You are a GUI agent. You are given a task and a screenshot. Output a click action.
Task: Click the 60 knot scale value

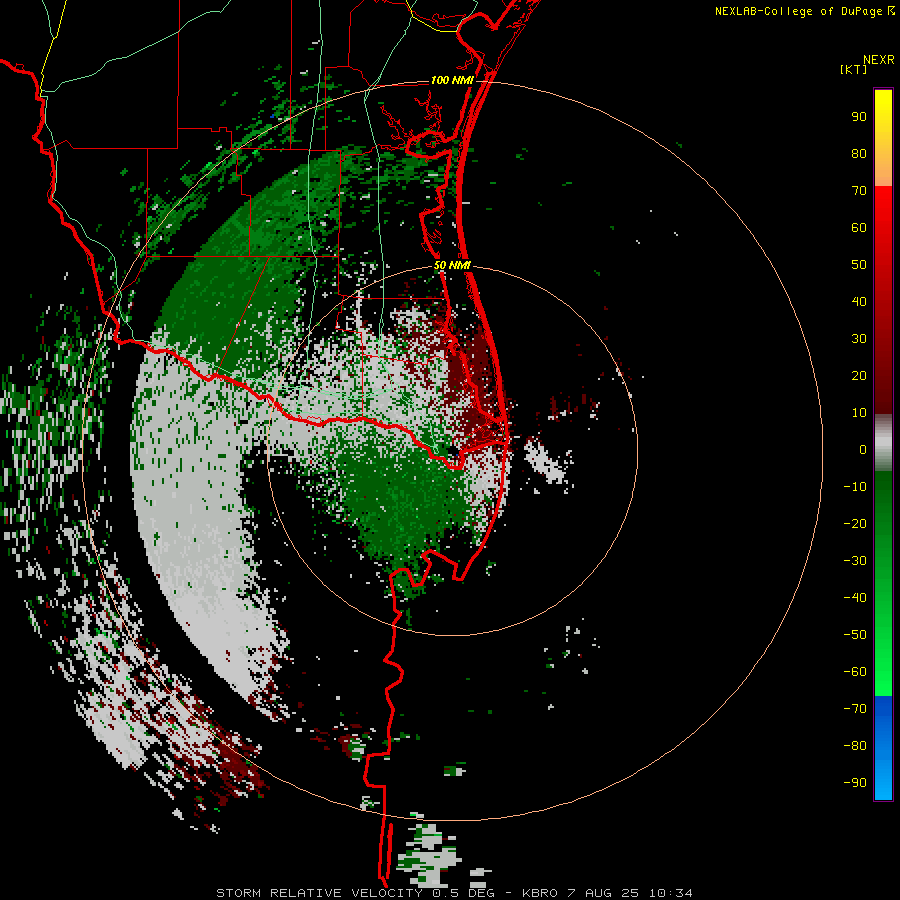(x=859, y=228)
